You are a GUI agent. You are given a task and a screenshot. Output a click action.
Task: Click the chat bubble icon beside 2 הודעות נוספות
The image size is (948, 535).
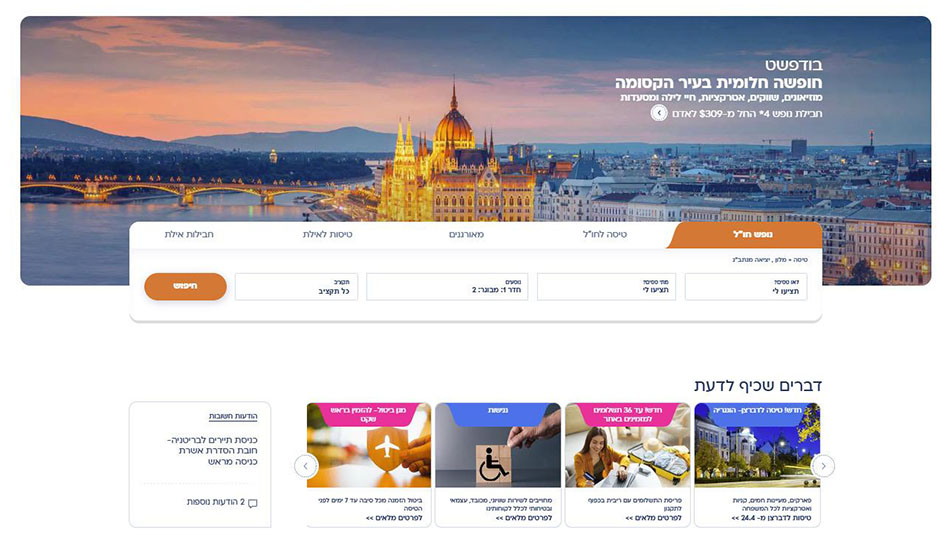253,503
